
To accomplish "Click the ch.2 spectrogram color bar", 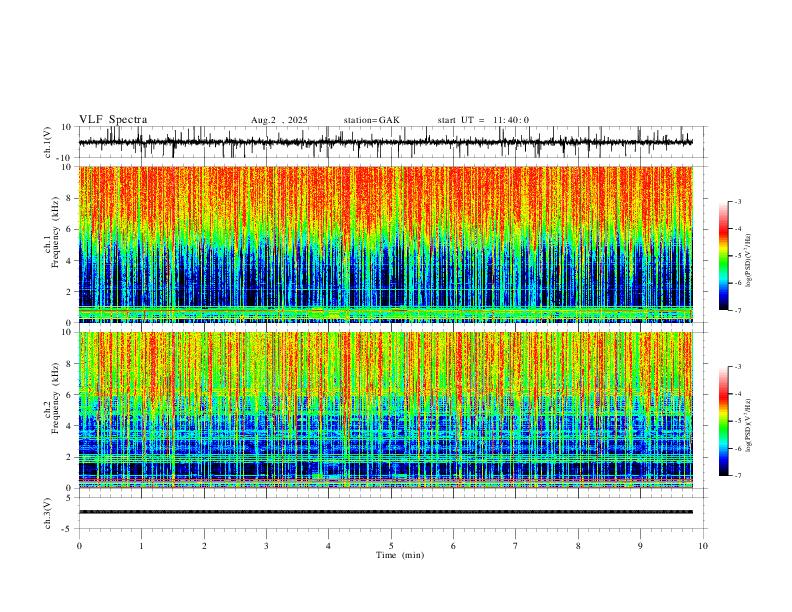I will point(723,421).
